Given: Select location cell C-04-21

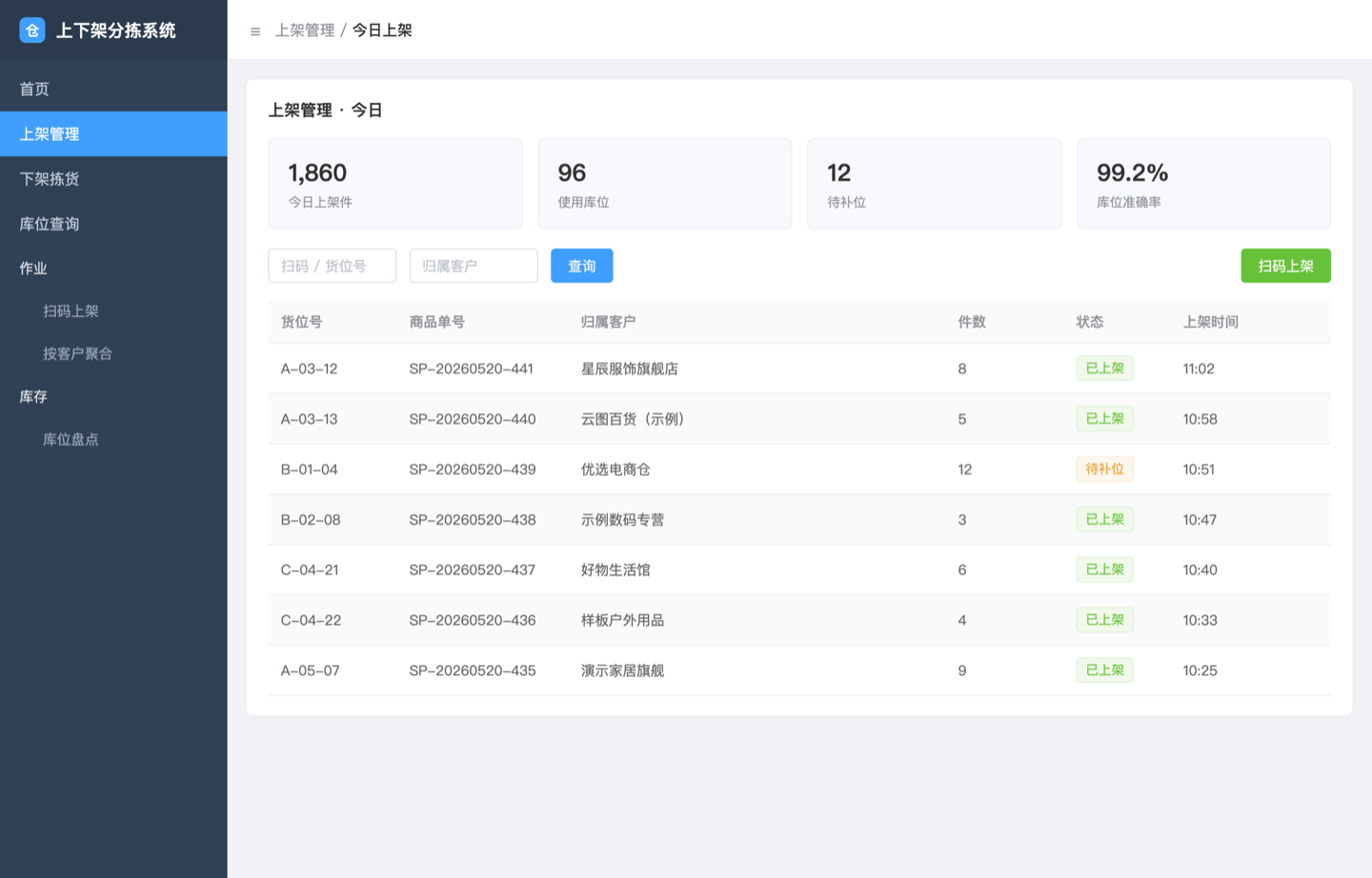Looking at the screenshot, I should [310, 569].
